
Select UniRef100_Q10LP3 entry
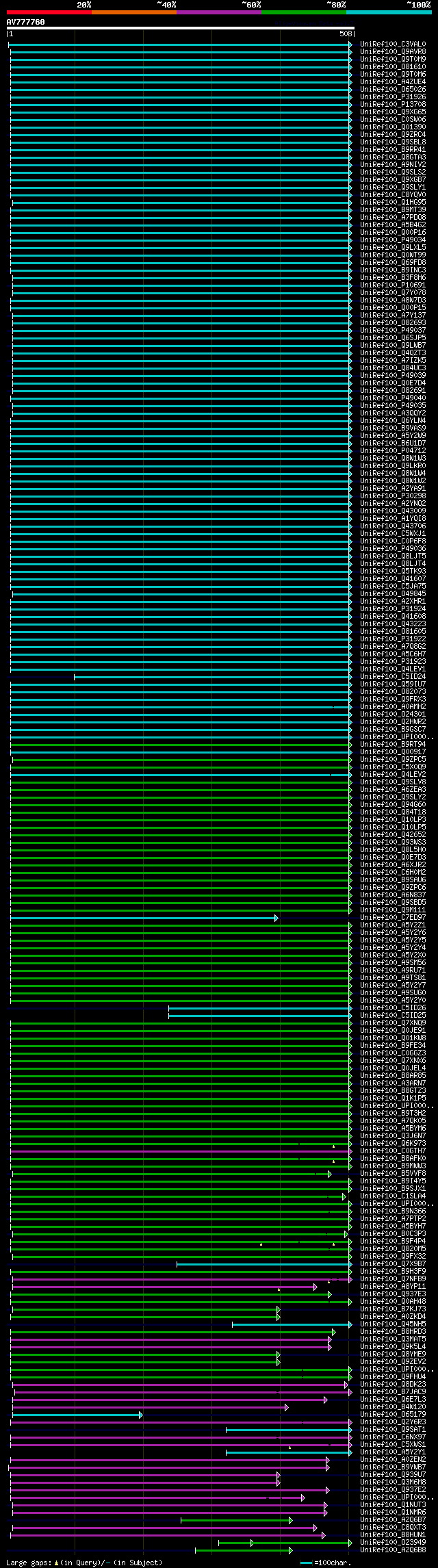coord(393,819)
